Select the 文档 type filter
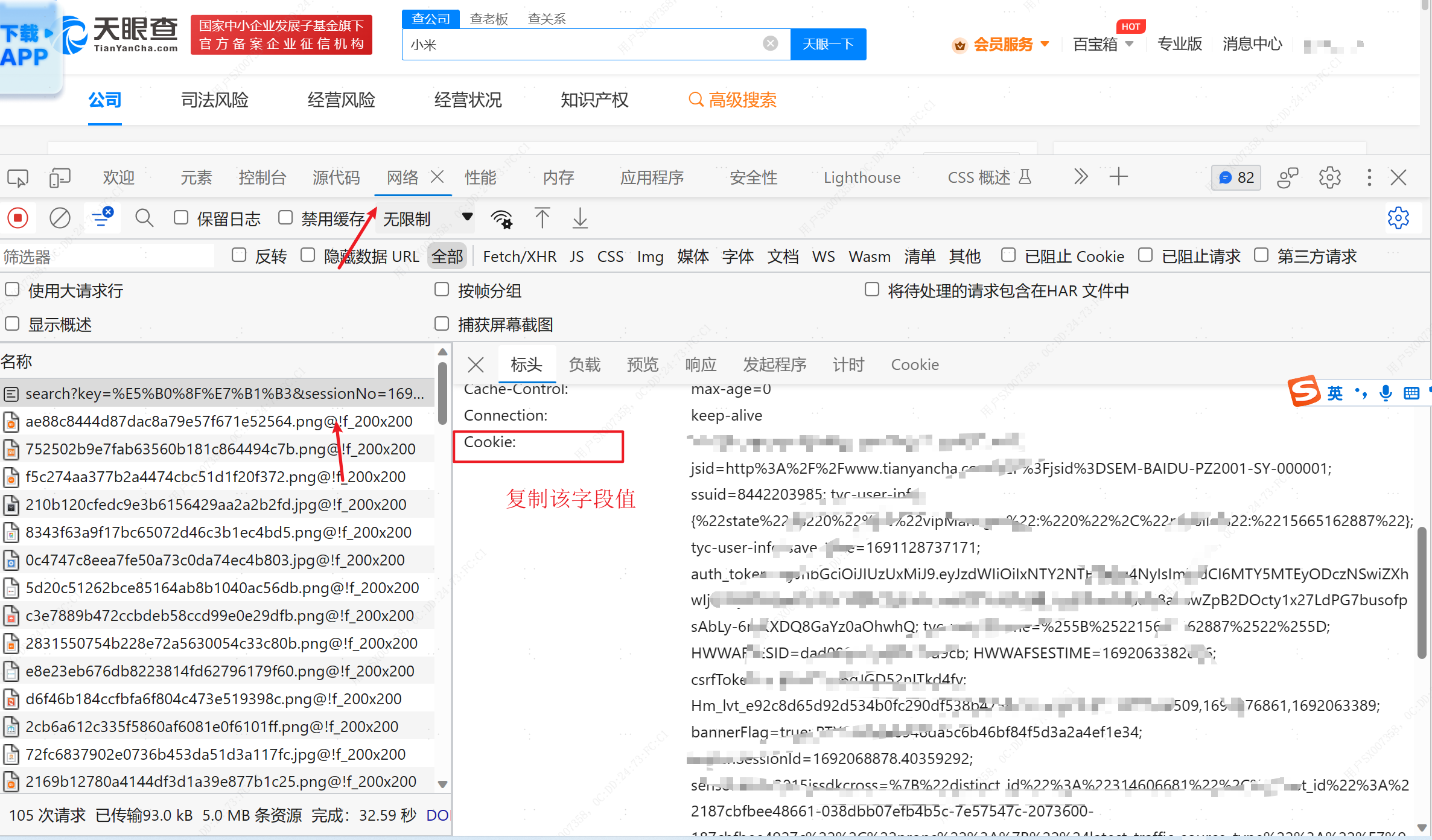This screenshot has width=1432, height=840. (x=783, y=256)
